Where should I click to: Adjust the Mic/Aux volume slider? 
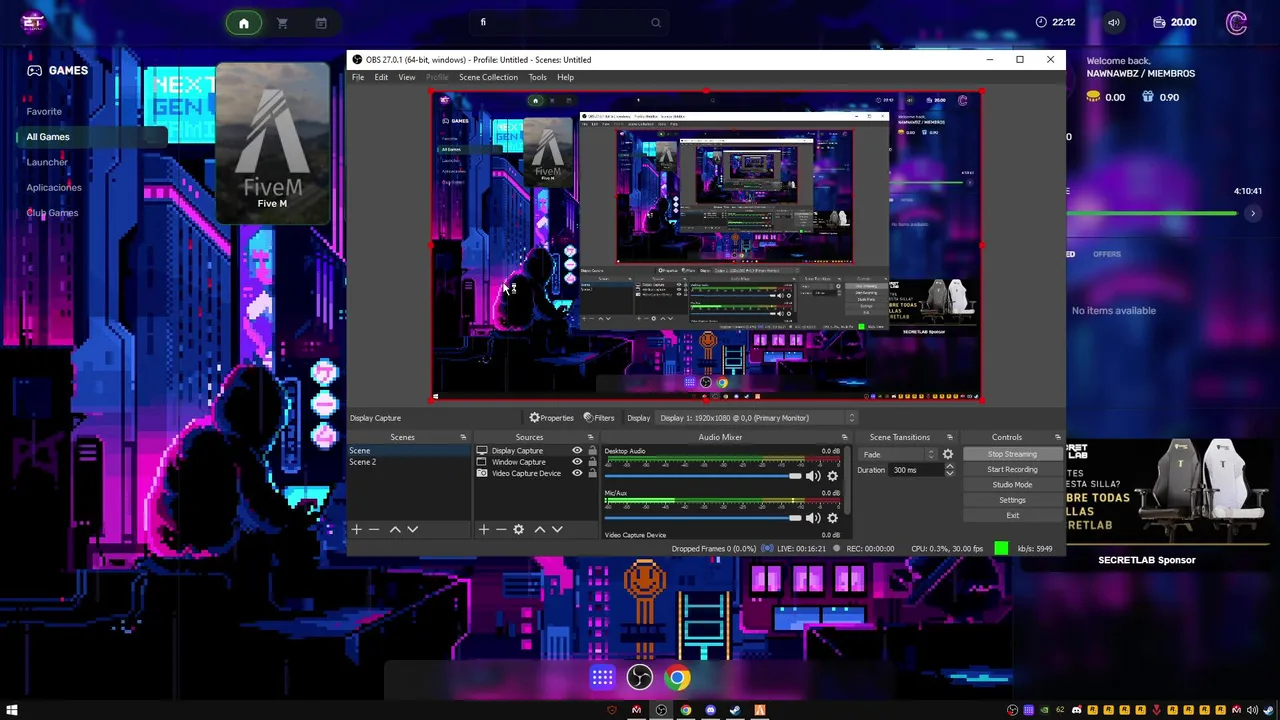click(x=703, y=518)
